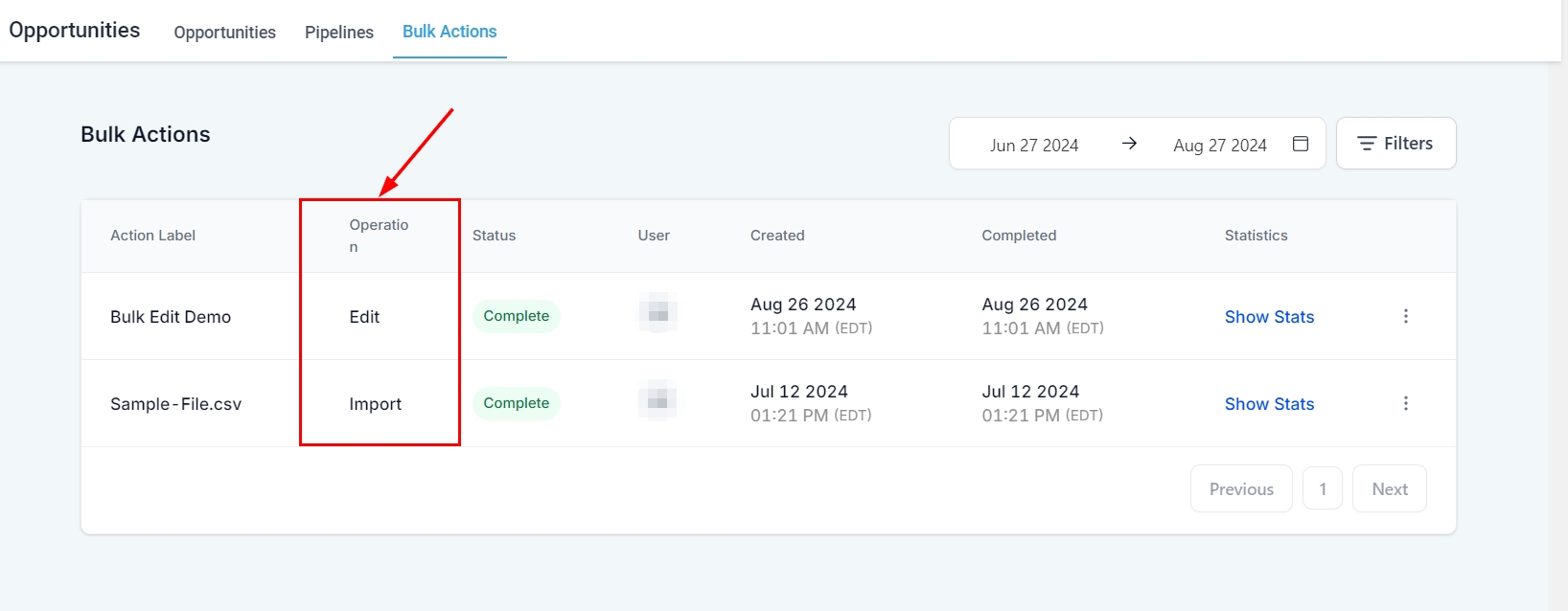
Task: Click the Complete status badge for Bulk Edit Demo
Action: click(x=516, y=316)
